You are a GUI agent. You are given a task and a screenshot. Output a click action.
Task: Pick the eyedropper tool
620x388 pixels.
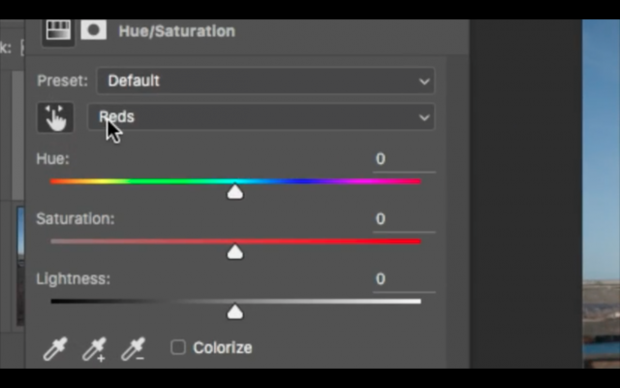point(55,348)
